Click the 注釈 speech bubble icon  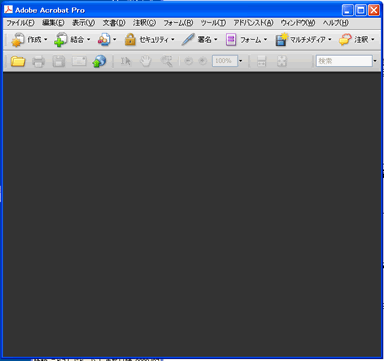click(345, 39)
